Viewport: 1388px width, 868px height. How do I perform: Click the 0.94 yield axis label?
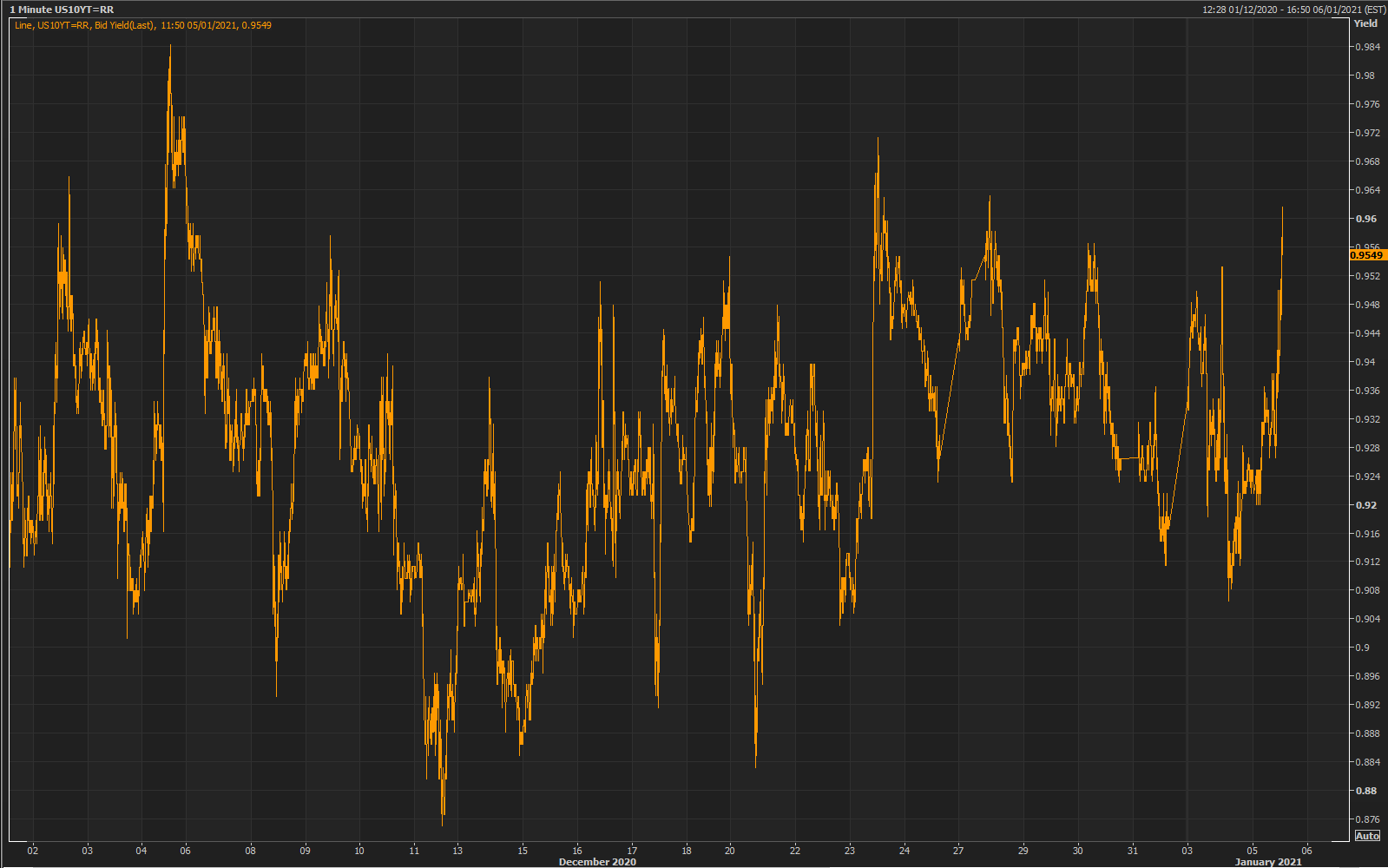coord(1365,362)
